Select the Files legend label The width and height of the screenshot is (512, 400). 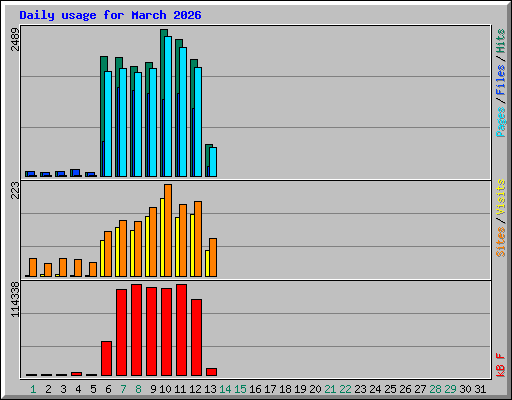tap(500, 80)
